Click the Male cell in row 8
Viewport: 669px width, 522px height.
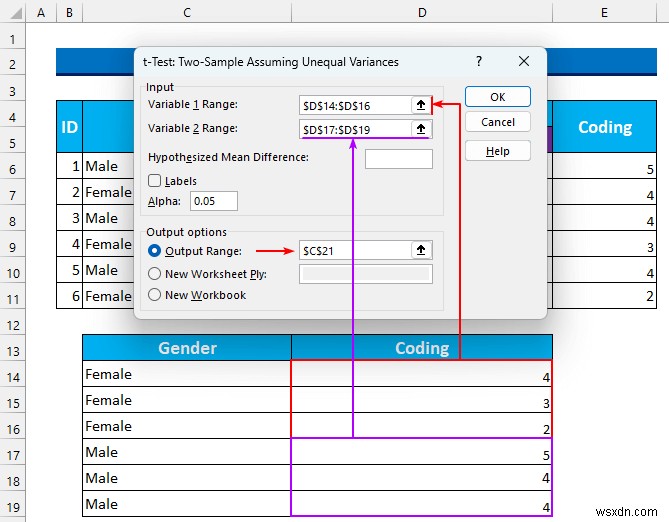tap(108, 218)
